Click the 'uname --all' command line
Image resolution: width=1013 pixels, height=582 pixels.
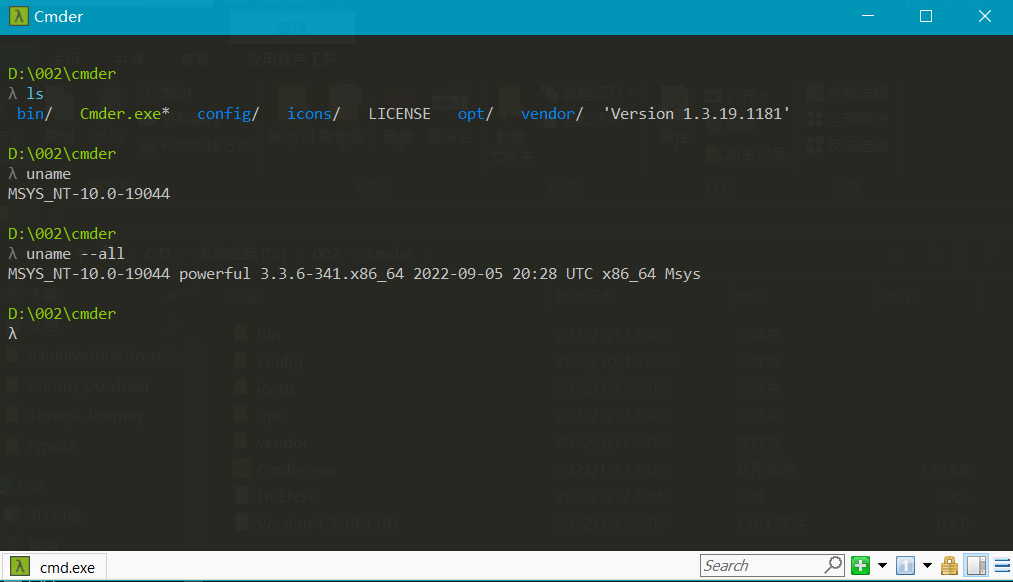click(75, 254)
